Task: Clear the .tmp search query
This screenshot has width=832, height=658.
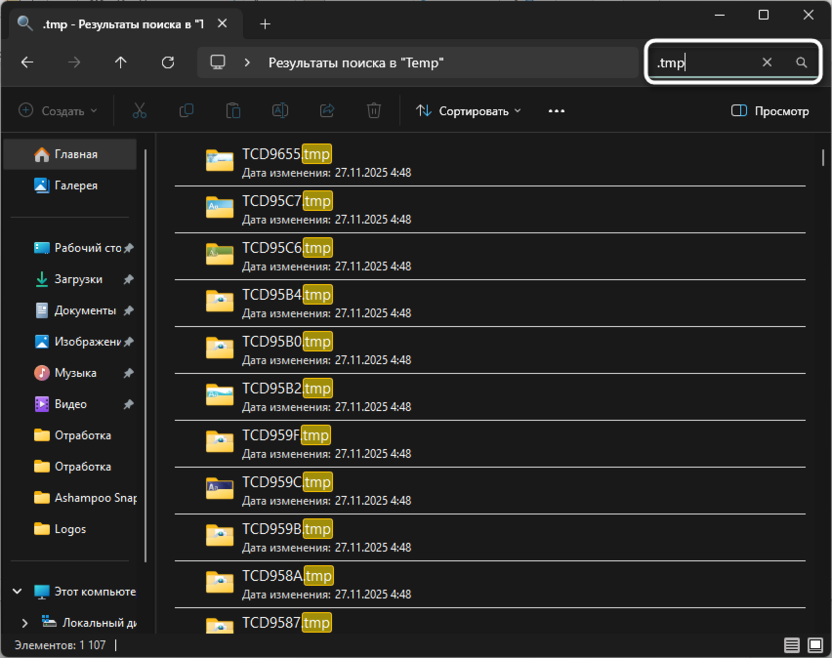Action: [x=767, y=62]
